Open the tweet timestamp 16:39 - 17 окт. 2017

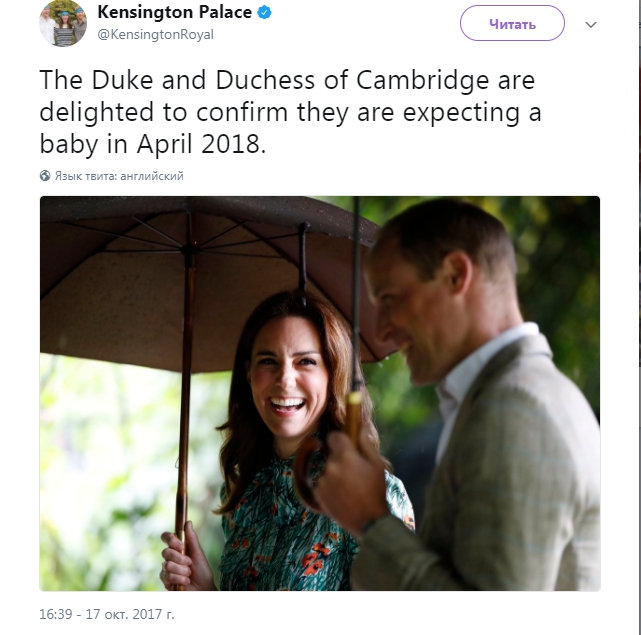(107, 614)
